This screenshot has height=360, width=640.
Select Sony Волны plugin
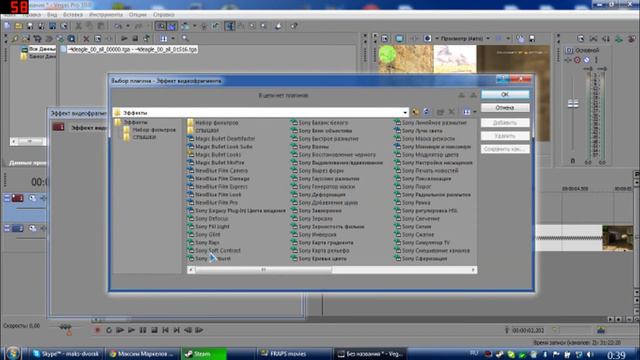point(313,147)
